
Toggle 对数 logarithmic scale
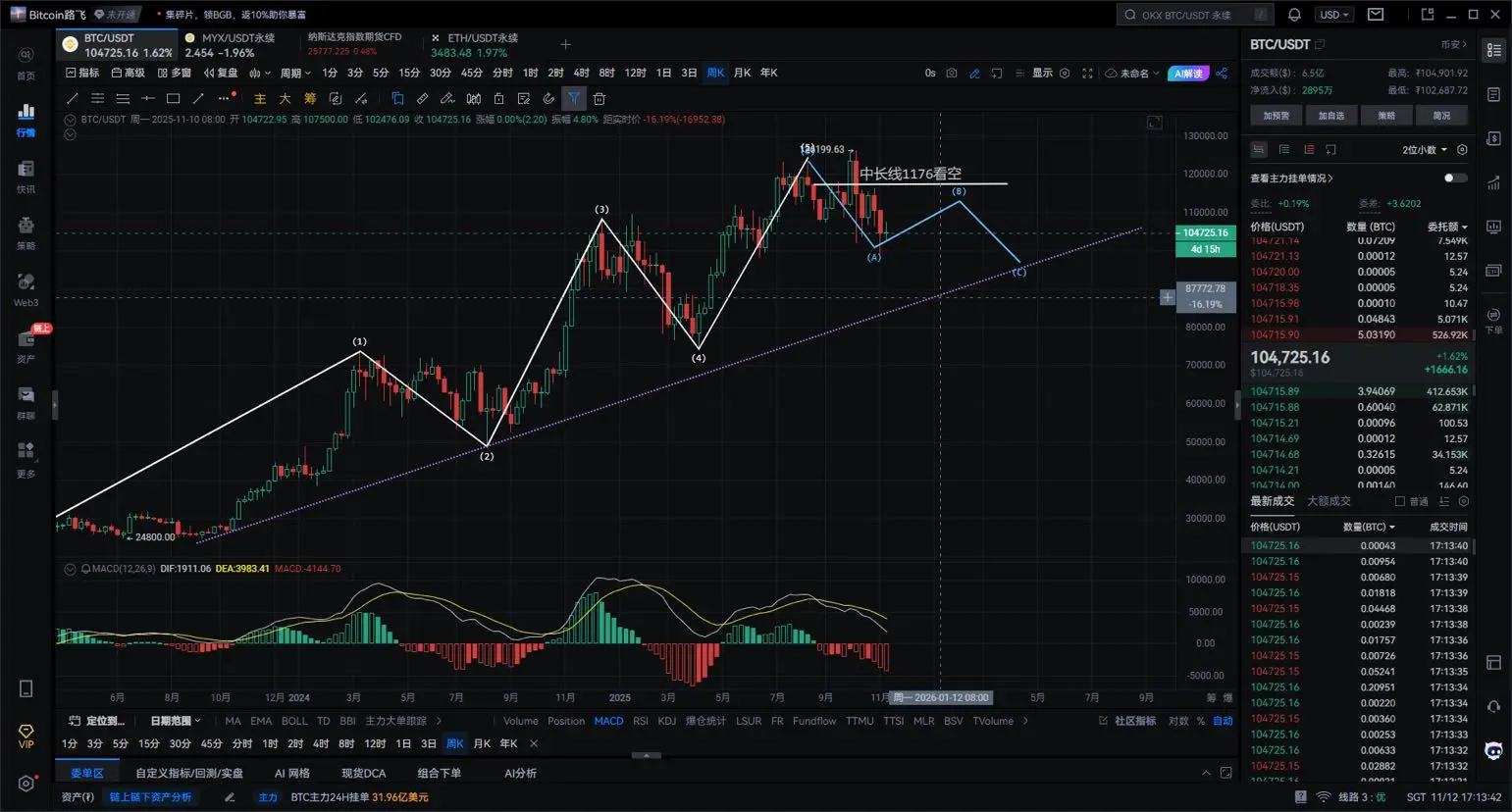click(1178, 721)
